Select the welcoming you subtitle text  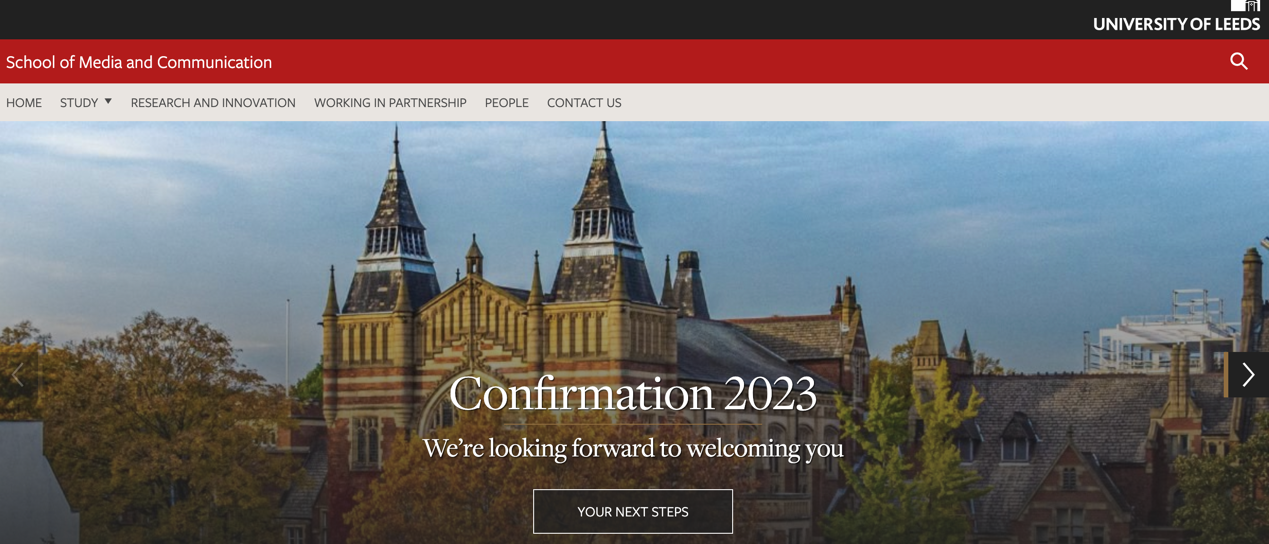pos(633,448)
